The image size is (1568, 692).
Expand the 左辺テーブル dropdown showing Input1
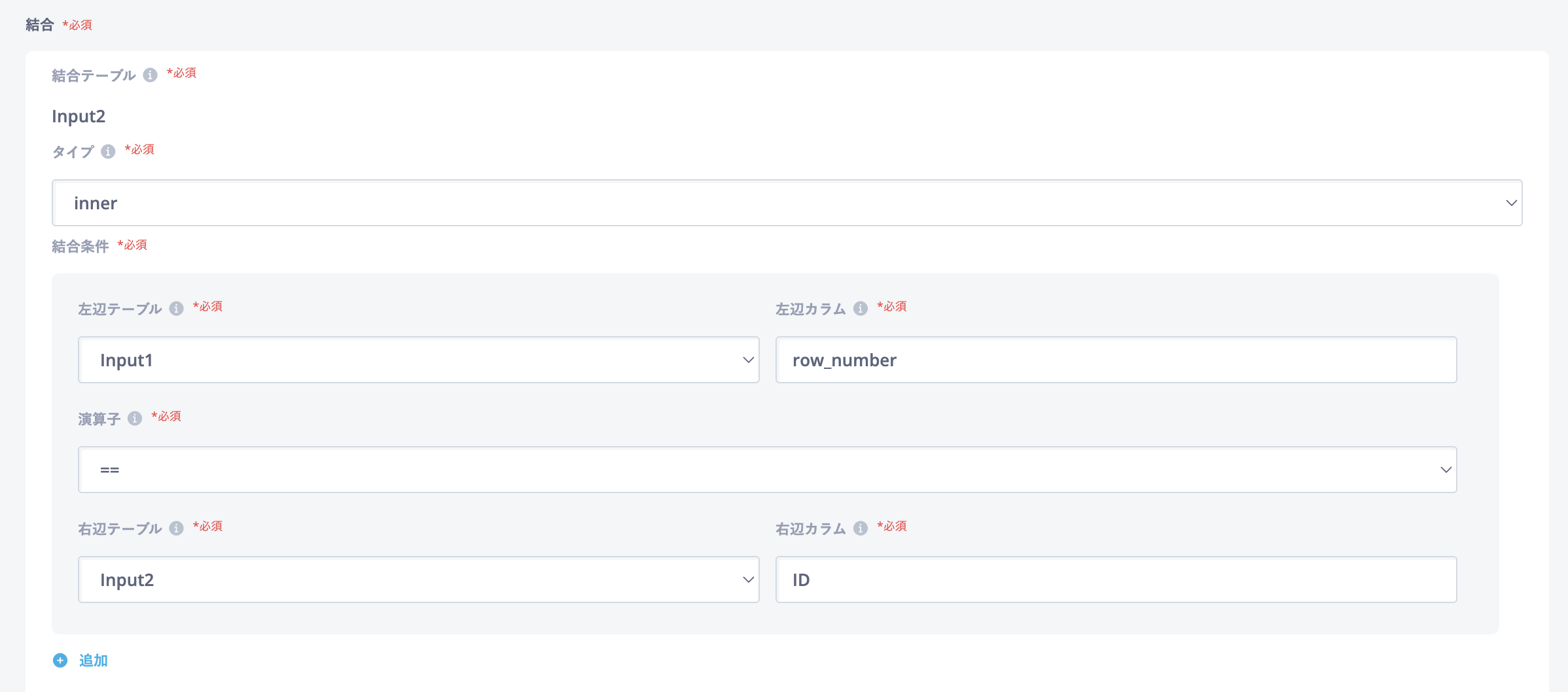pos(418,360)
